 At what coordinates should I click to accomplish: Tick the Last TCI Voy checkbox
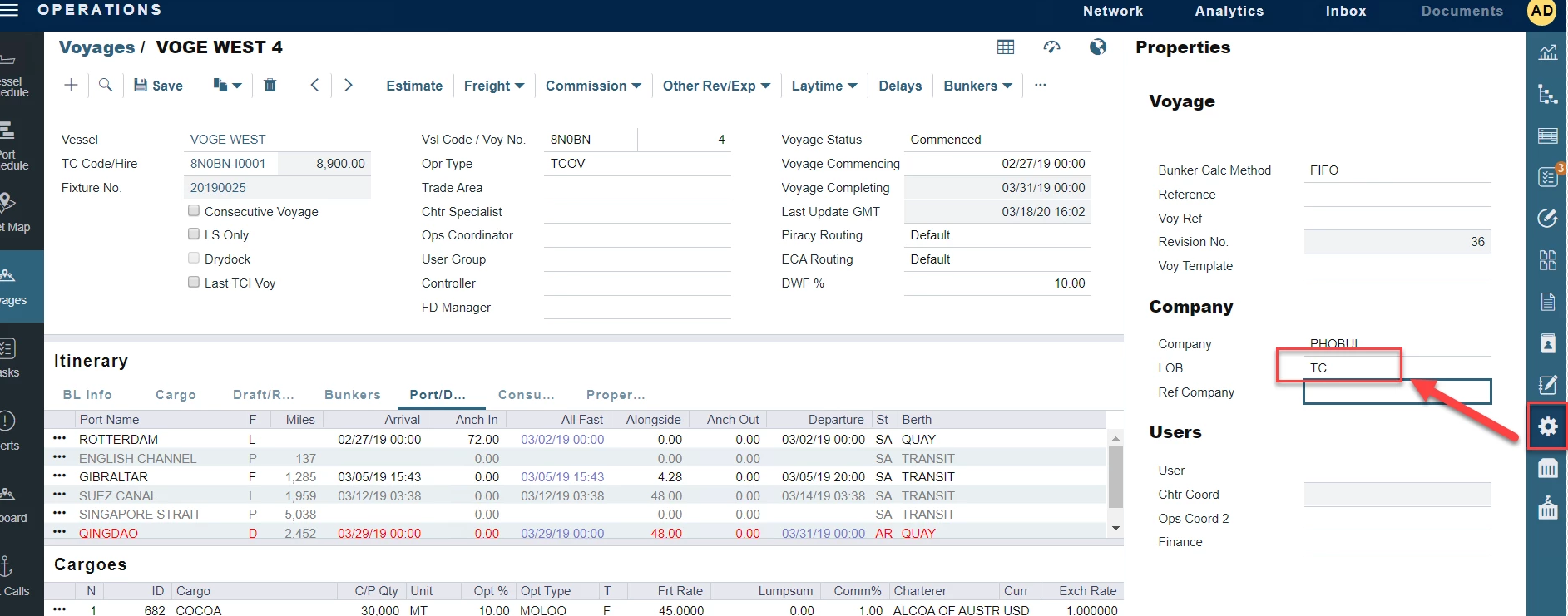point(194,283)
